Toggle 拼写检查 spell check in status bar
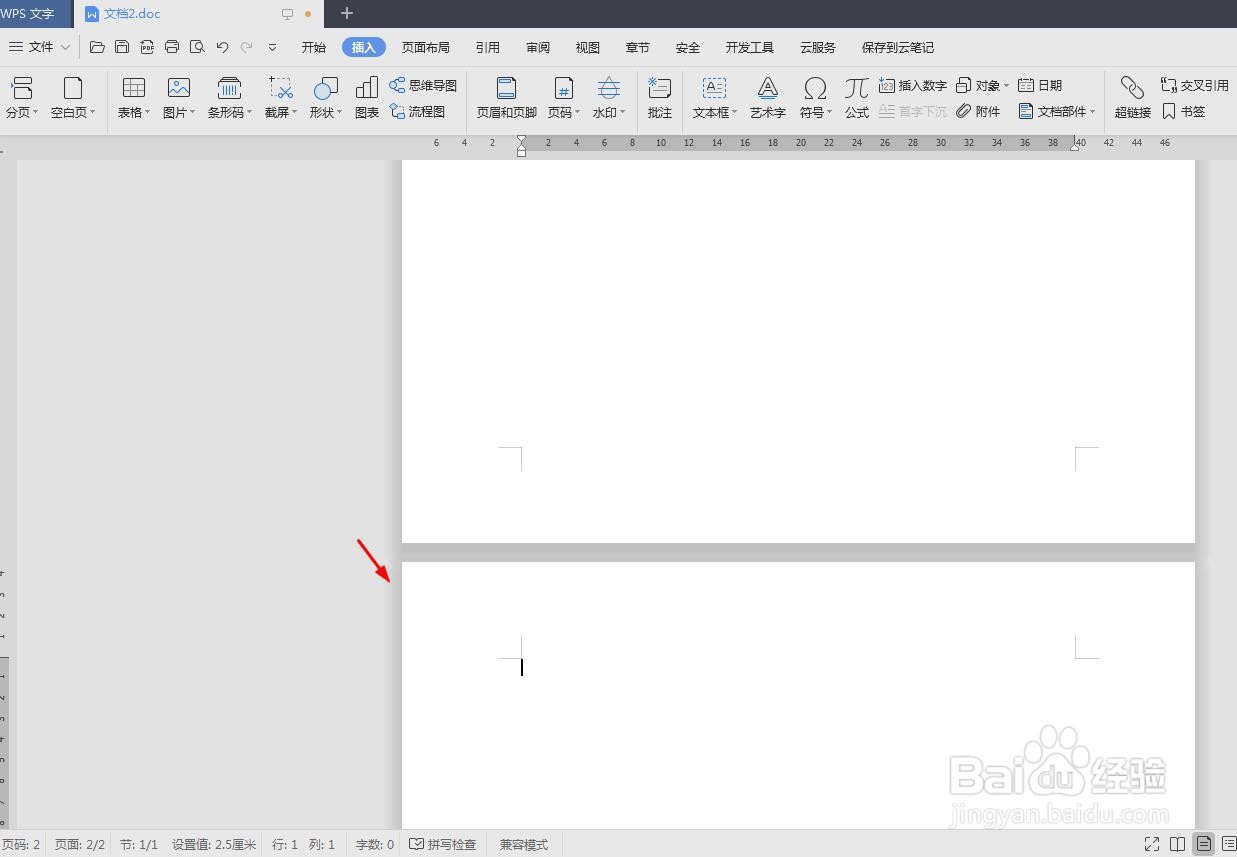Image resolution: width=1237 pixels, height=857 pixels. point(443,844)
